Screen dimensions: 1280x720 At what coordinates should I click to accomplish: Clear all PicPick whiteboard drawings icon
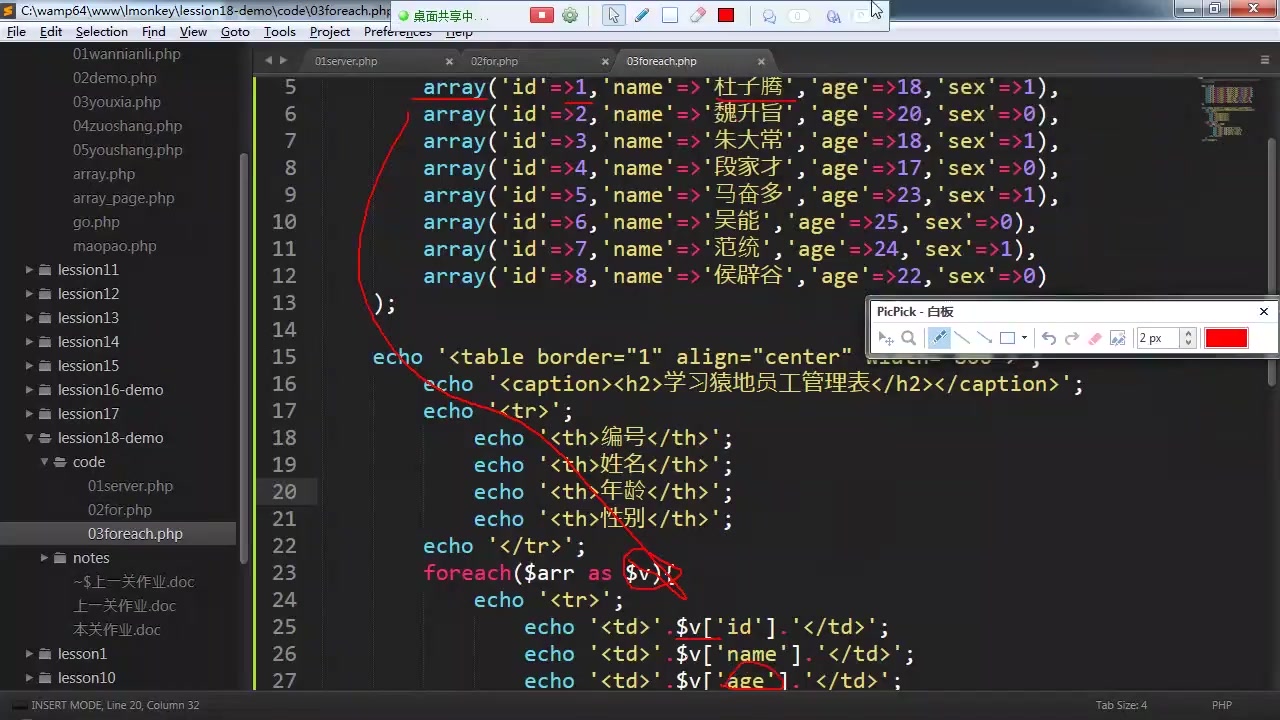pos(1118,338)
